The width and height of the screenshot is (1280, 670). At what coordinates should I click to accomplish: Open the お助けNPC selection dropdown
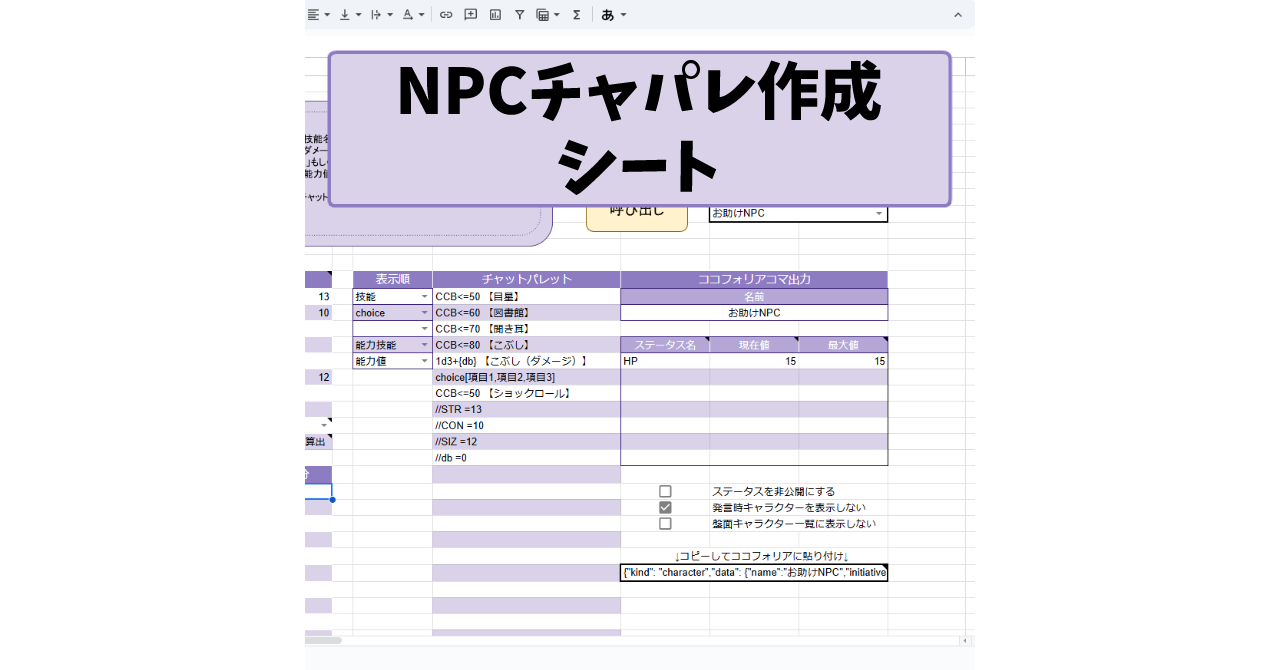click(879, 213)
